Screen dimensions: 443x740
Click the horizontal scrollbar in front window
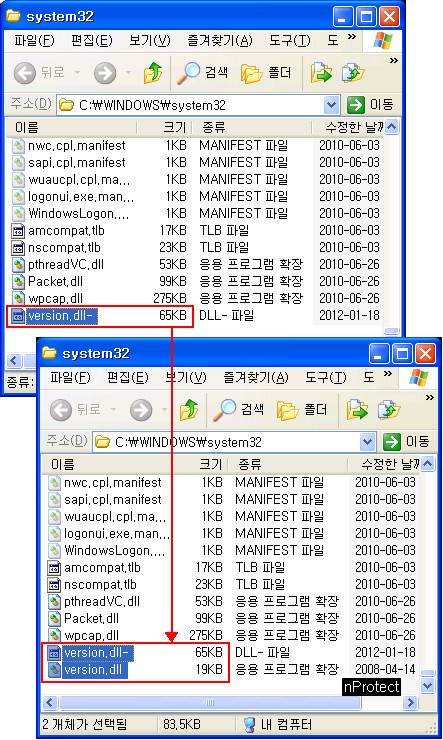(210, 702)
